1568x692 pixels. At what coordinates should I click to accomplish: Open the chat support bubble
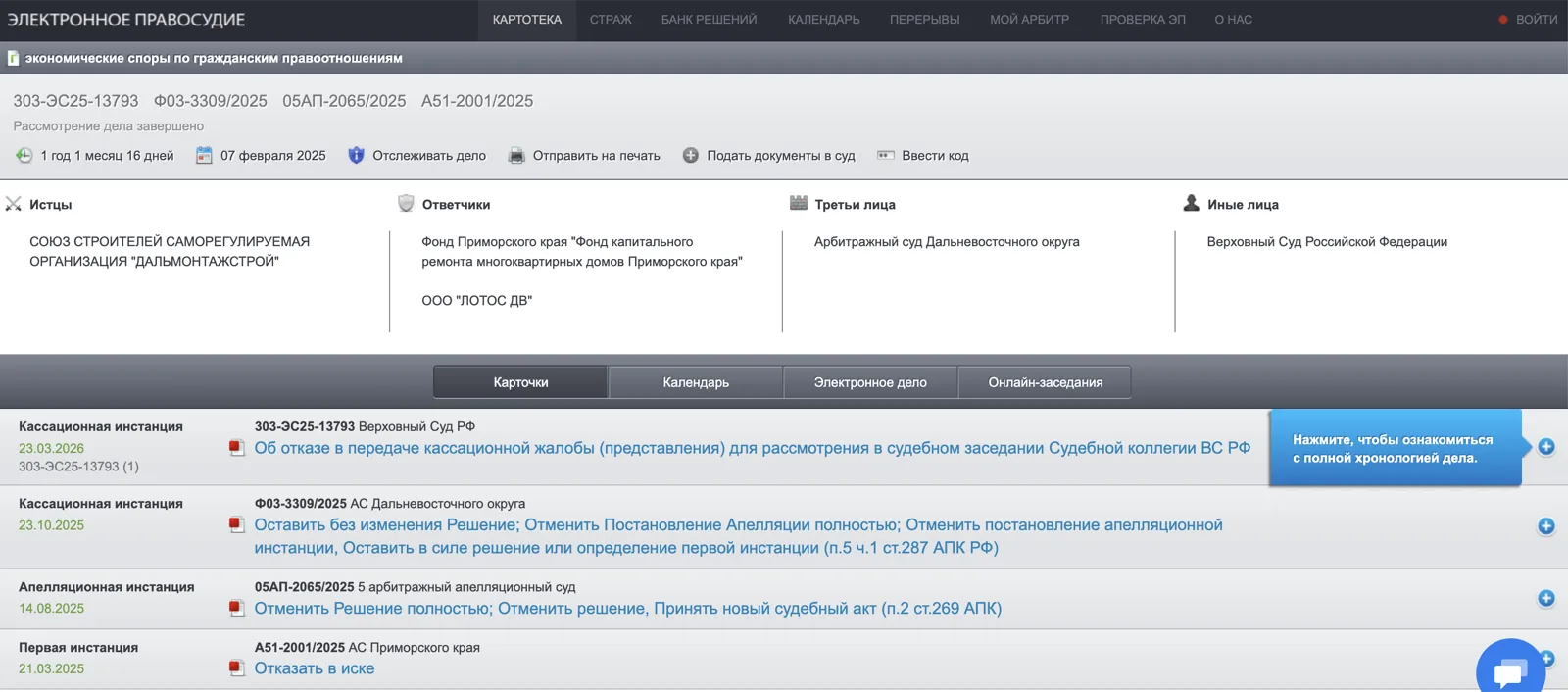tap(1510, 671)
